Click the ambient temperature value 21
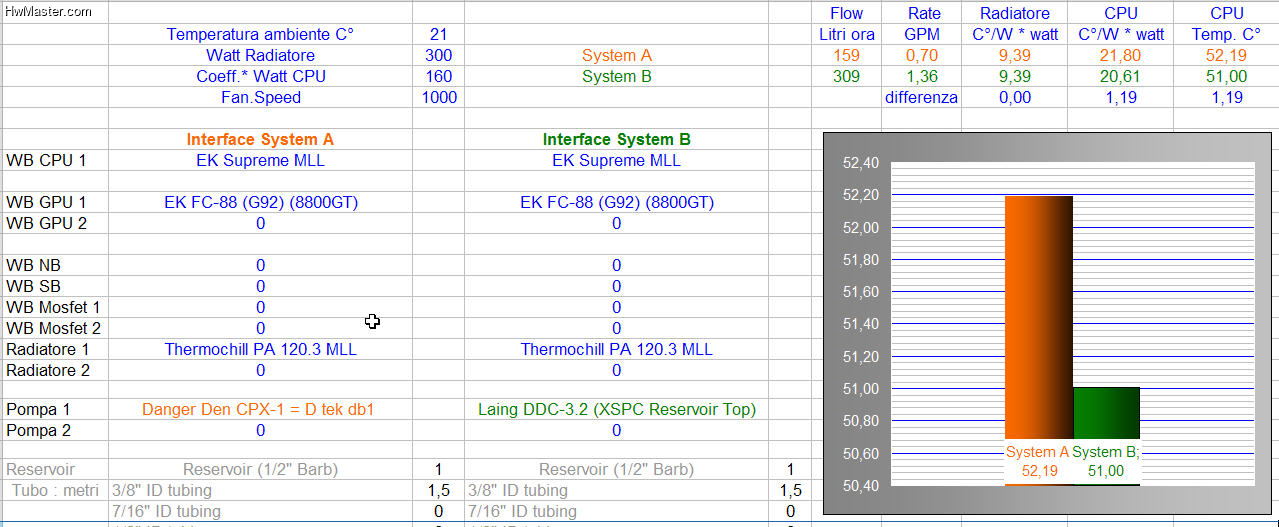This screenshot has width=1279, height=527. coord(438,34)
